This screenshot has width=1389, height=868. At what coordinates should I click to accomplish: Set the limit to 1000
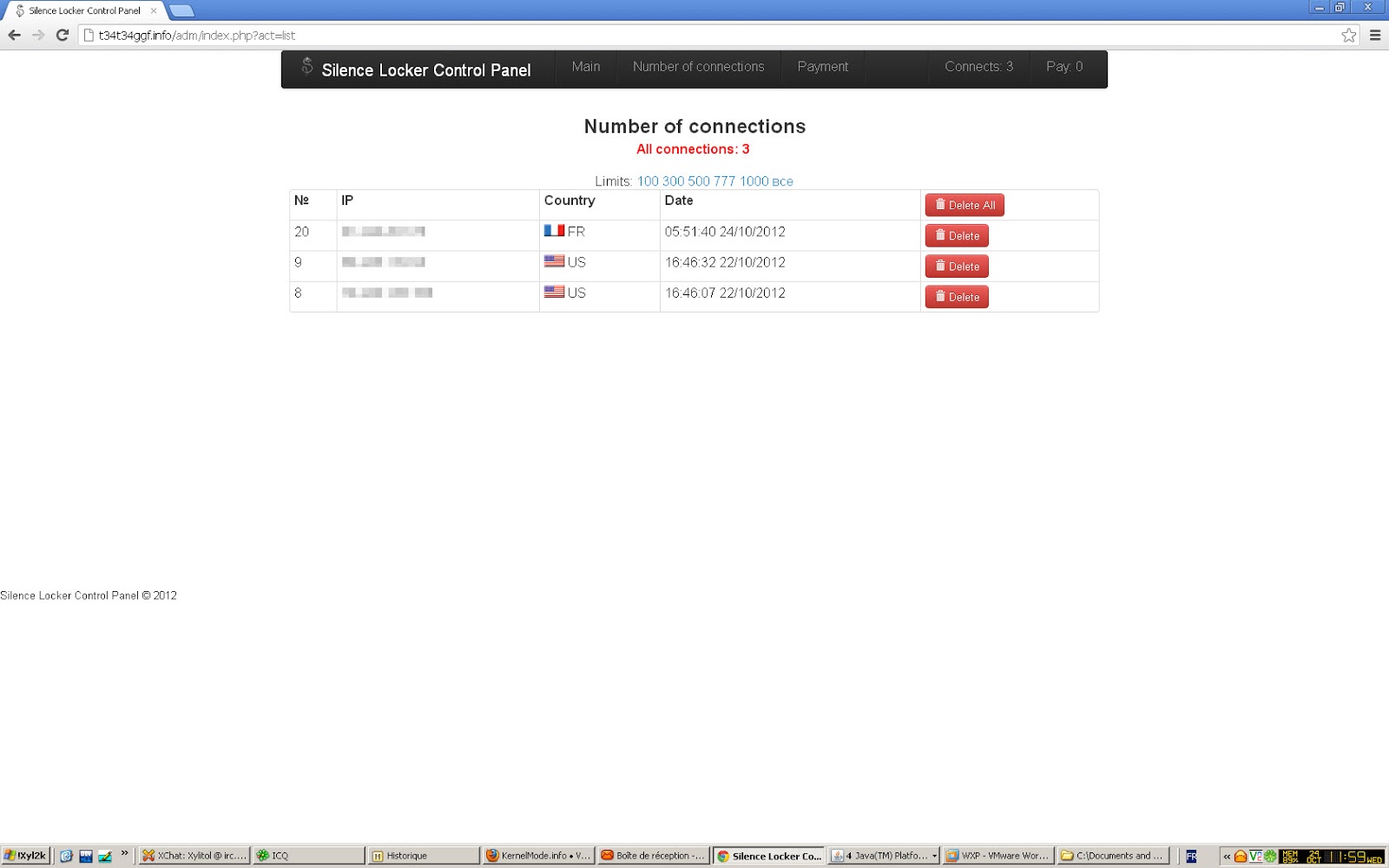point(754,181)
